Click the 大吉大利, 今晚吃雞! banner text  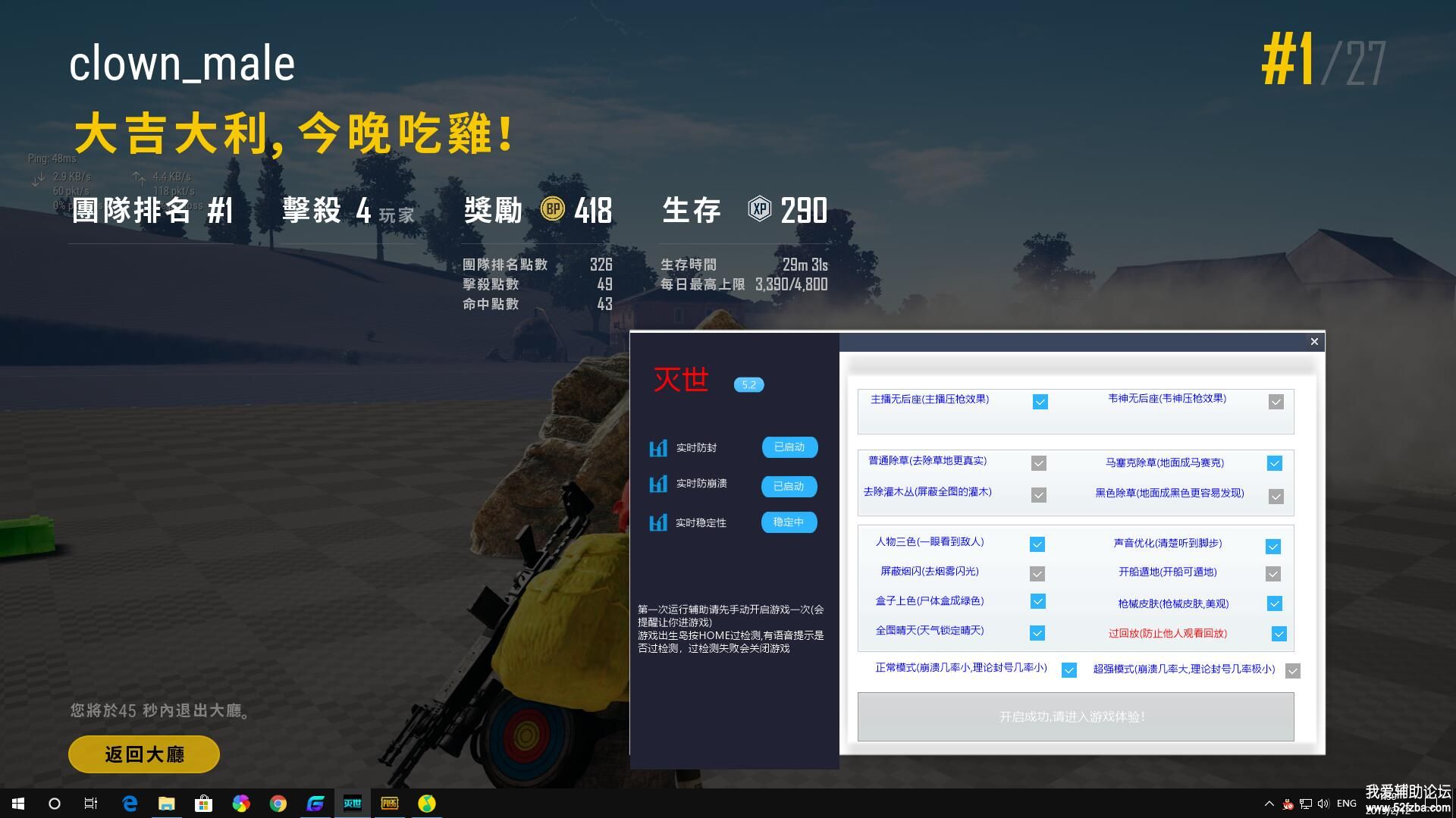tap(296, 134)
